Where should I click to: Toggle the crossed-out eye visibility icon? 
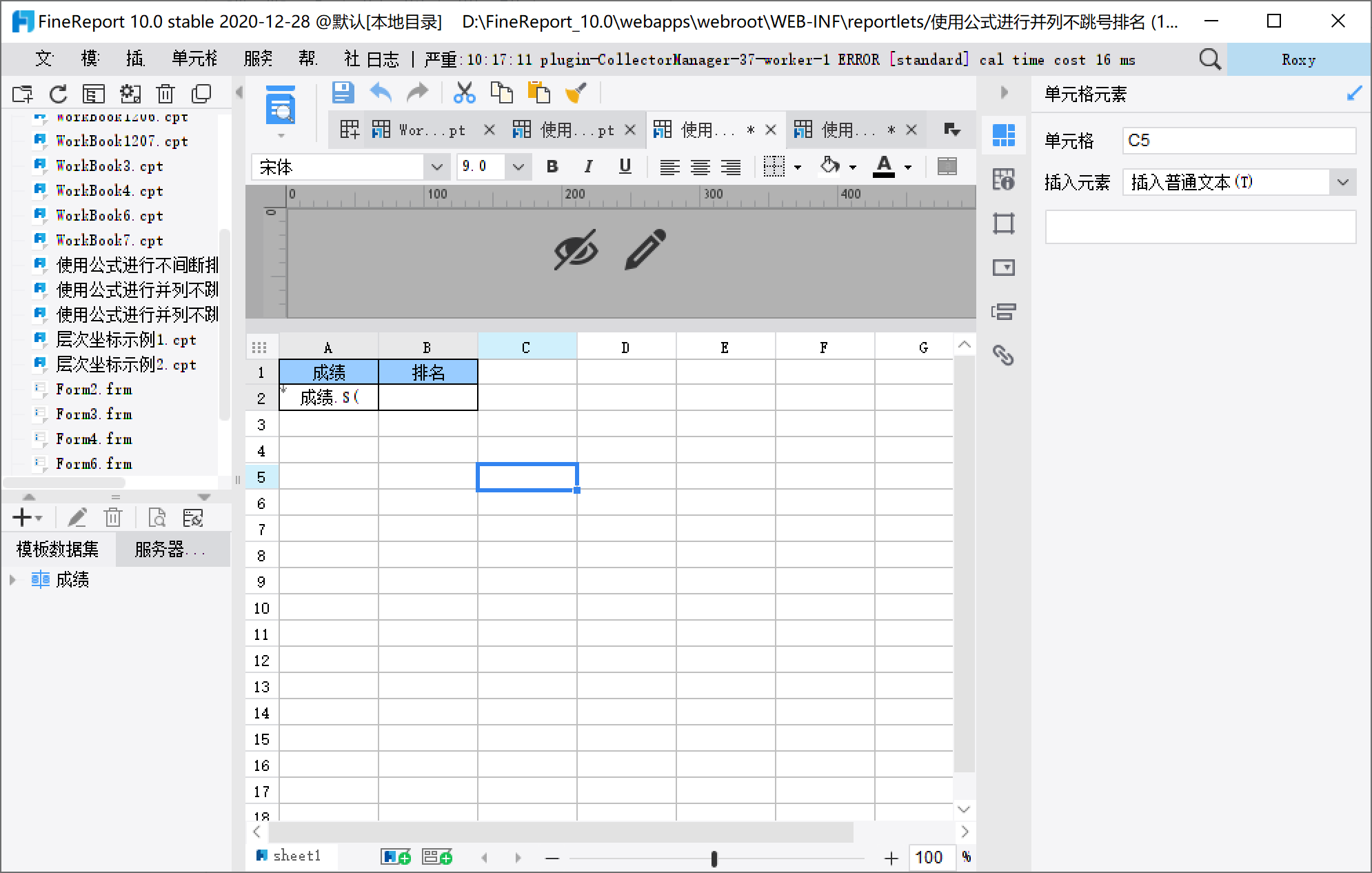coord(576,250)
